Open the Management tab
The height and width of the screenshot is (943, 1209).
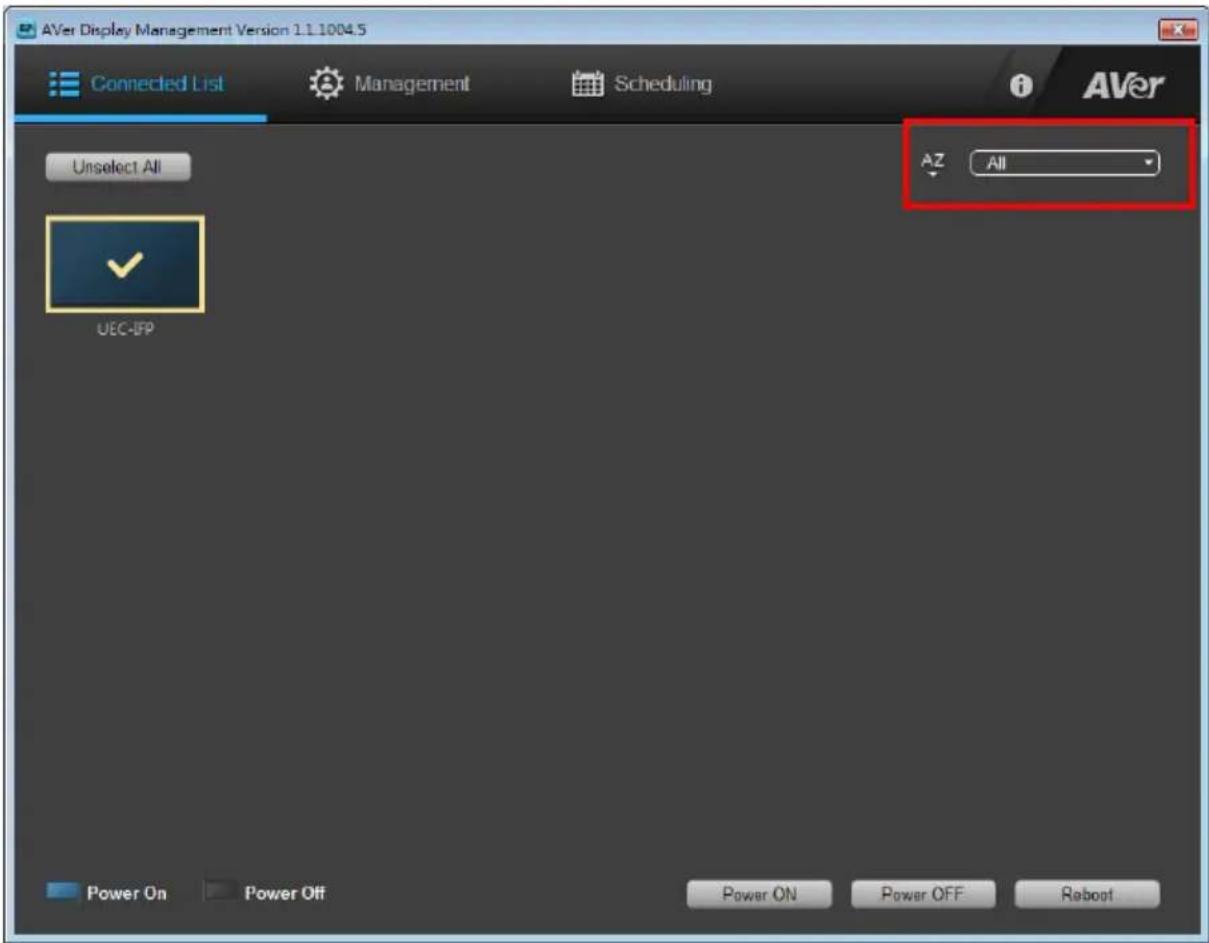click(389, 84)
